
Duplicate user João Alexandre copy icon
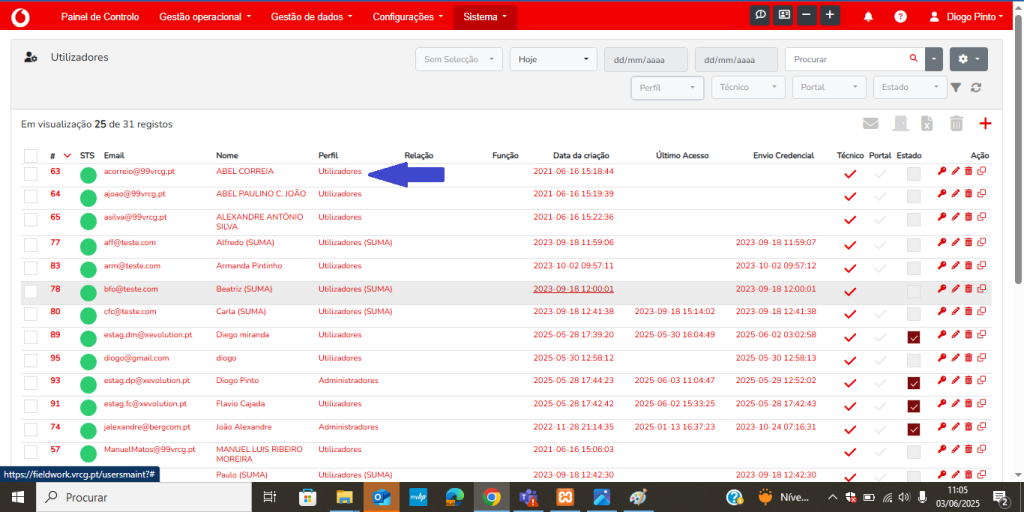click(982, 427)
